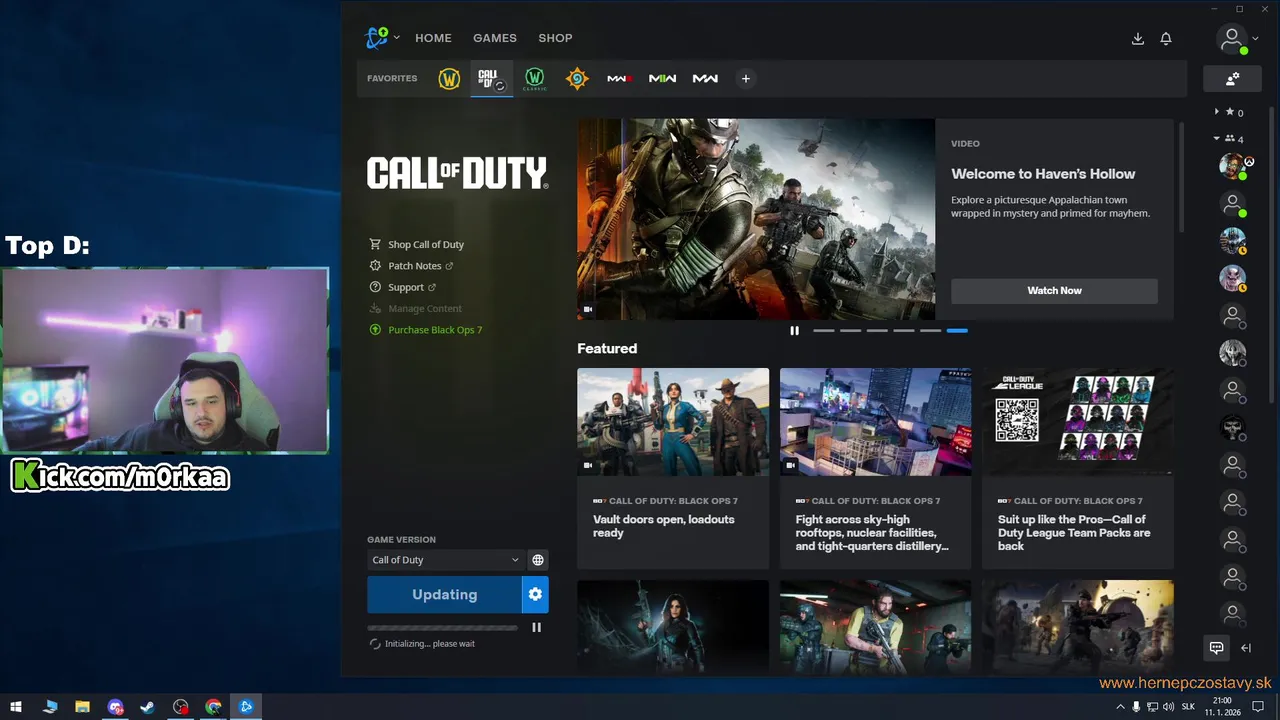Open the downloads icon in the top bar
This screenshot has width=1280, height=720.
coord(1137,39)
